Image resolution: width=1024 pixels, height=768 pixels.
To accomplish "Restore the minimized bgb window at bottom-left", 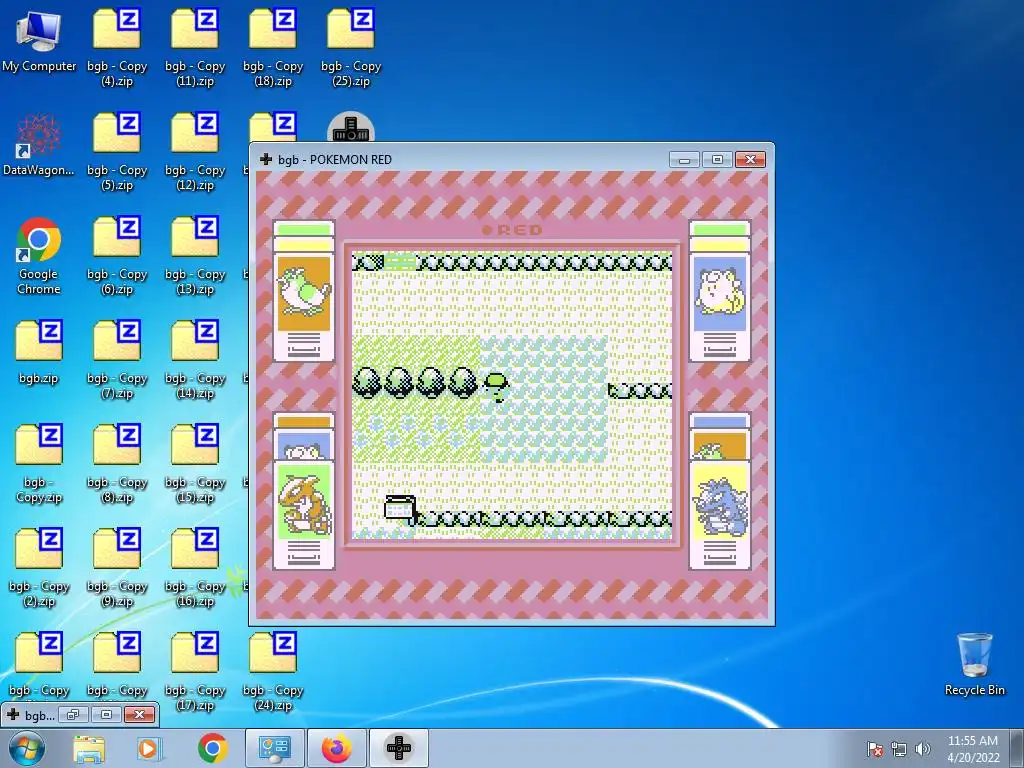I will 72,715.
